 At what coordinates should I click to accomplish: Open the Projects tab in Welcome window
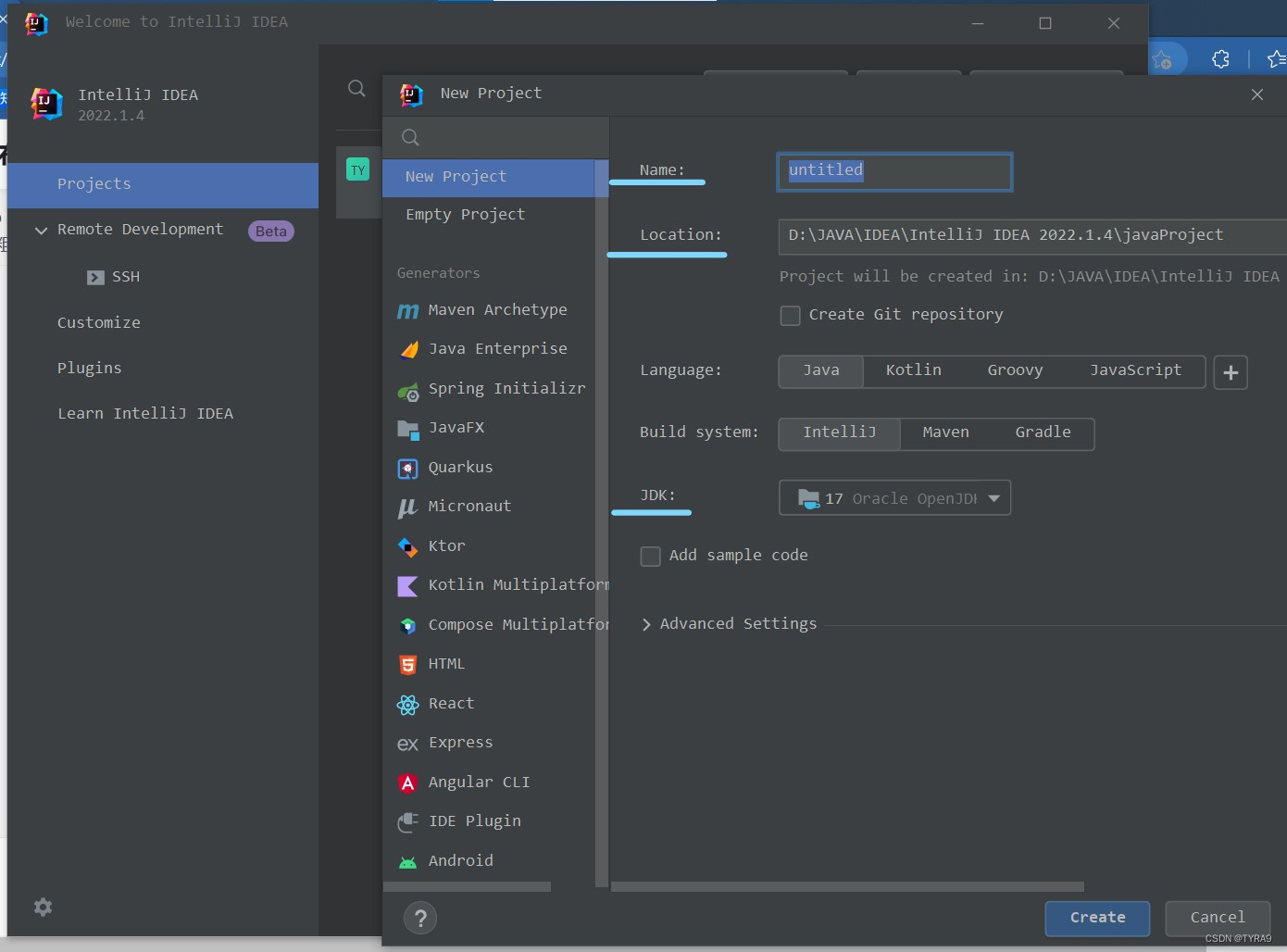(163, 185)
